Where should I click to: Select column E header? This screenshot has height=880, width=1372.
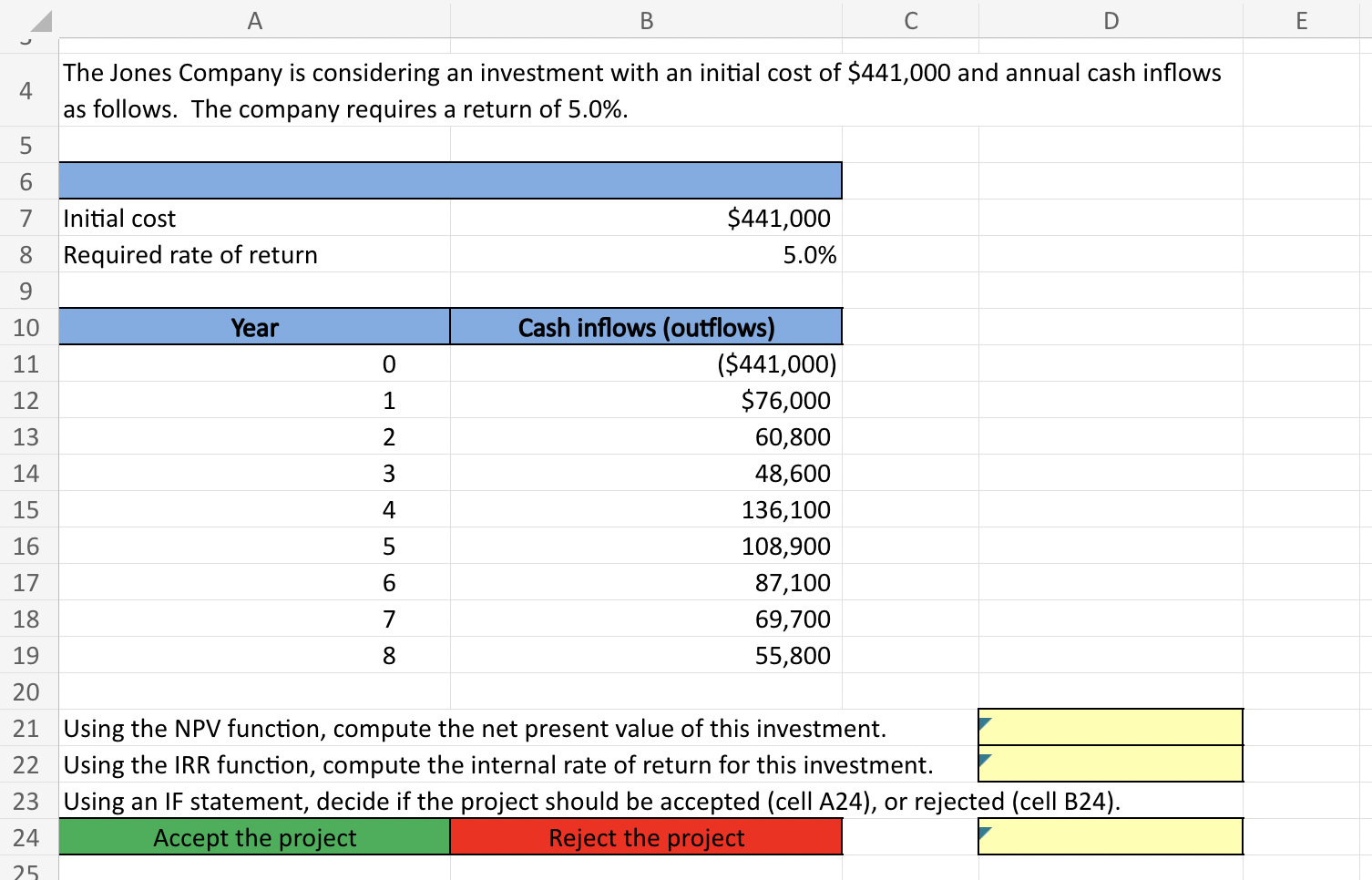tap(1301, 20)
